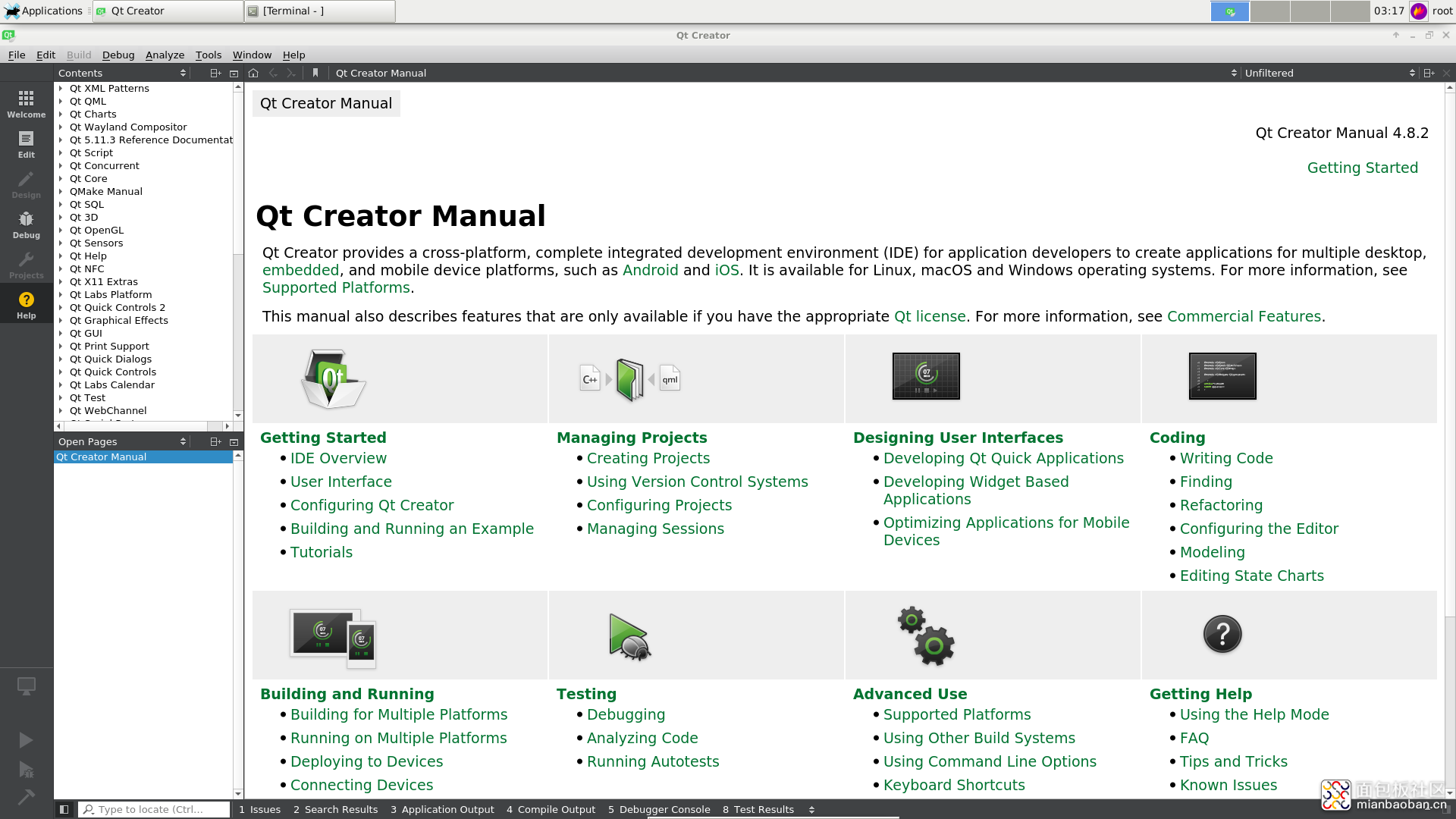Open the Help menu

pos(293,55)
